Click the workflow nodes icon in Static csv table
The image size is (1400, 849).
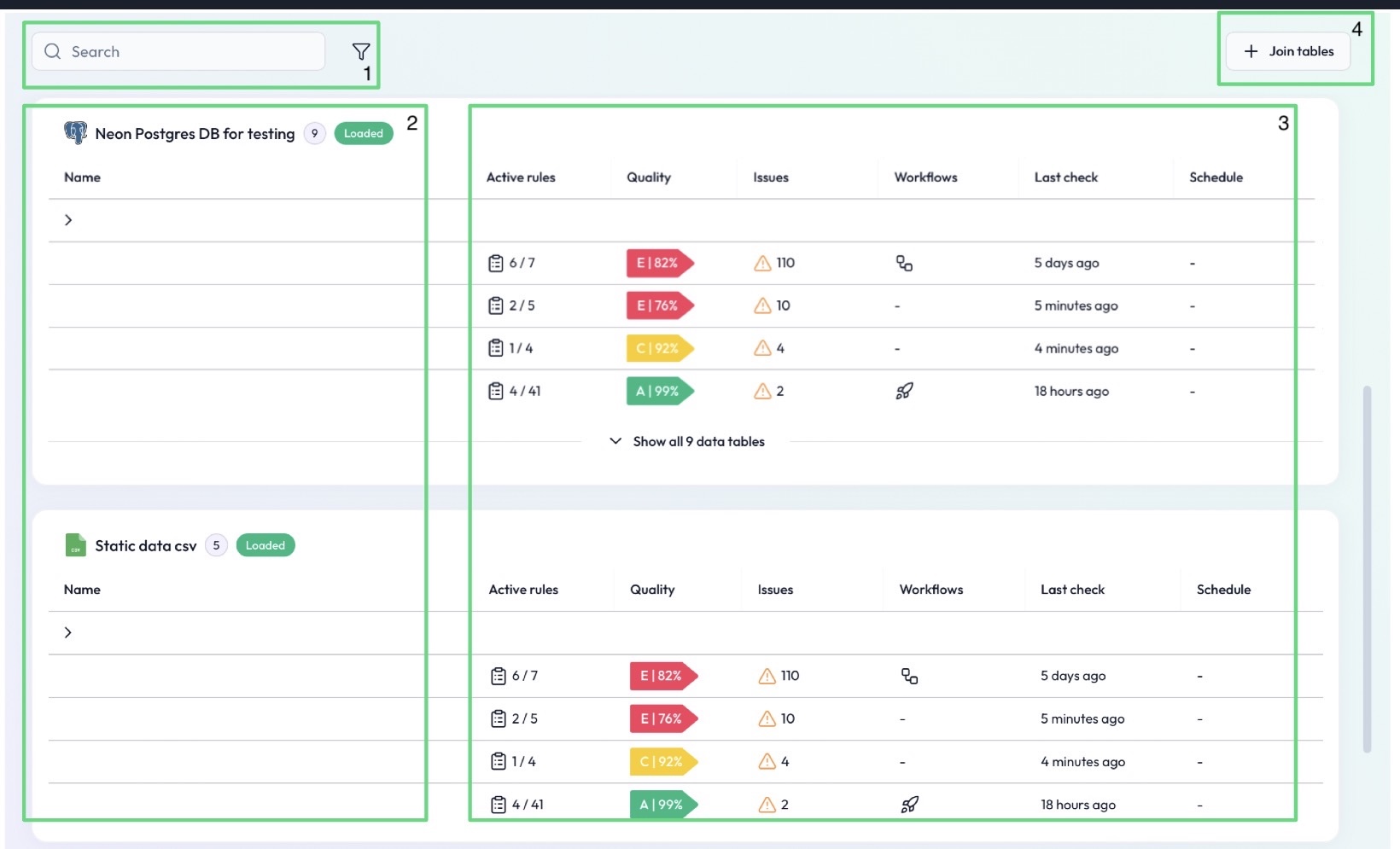coord(909,676)
